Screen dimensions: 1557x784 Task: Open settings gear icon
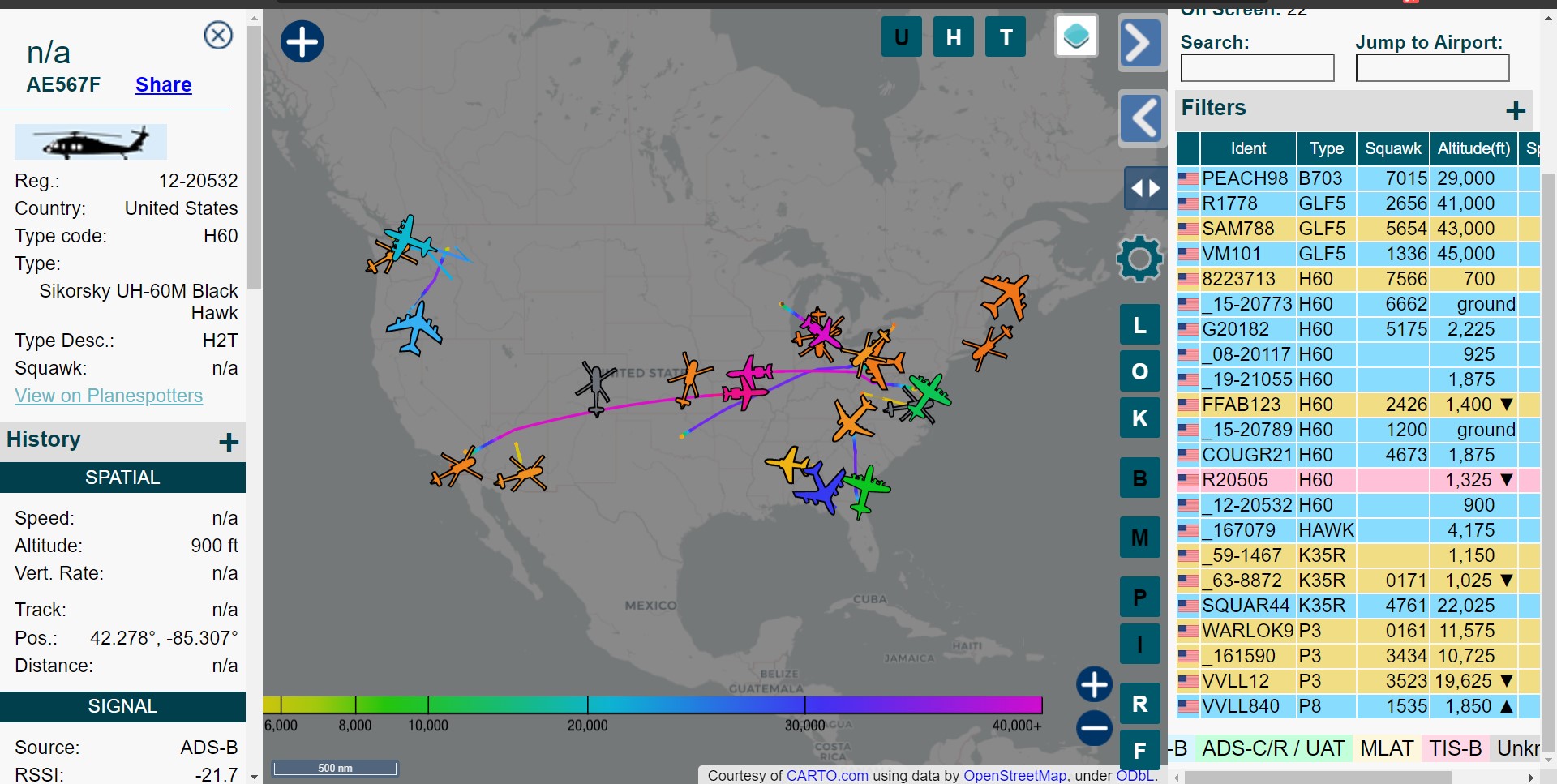click(1139, 259)
